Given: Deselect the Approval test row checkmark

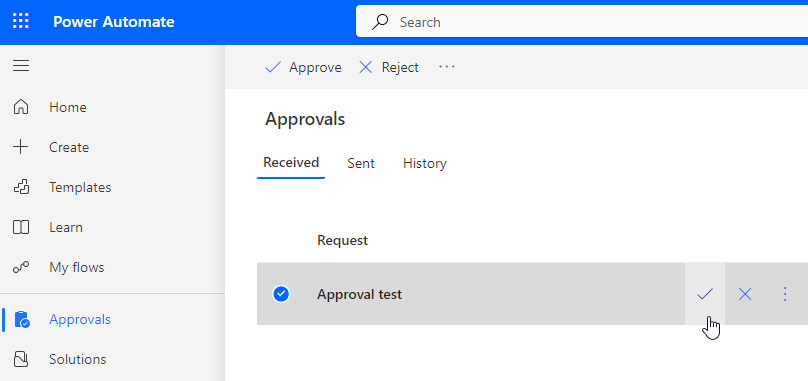Looking at the screenshot, I should (281, 294).
